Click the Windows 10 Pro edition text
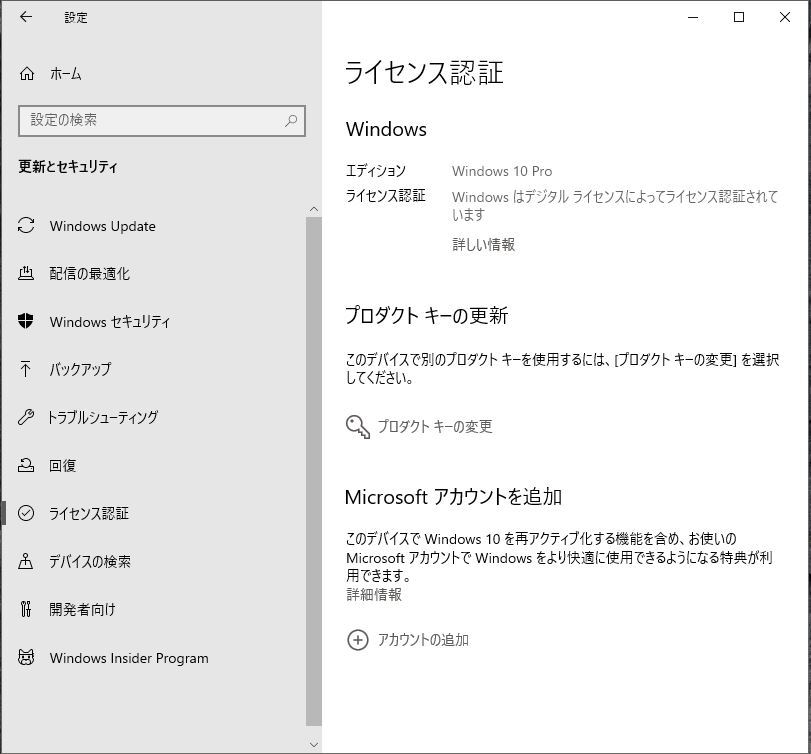 pos(502,171)
